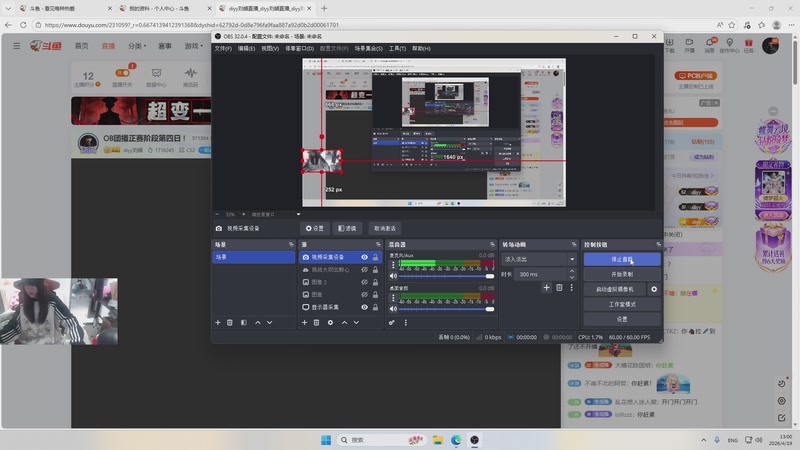This screenshot has width=800, height=450.
Task: Open 桌面音频 channel options dots
Action: coord(393,298)
